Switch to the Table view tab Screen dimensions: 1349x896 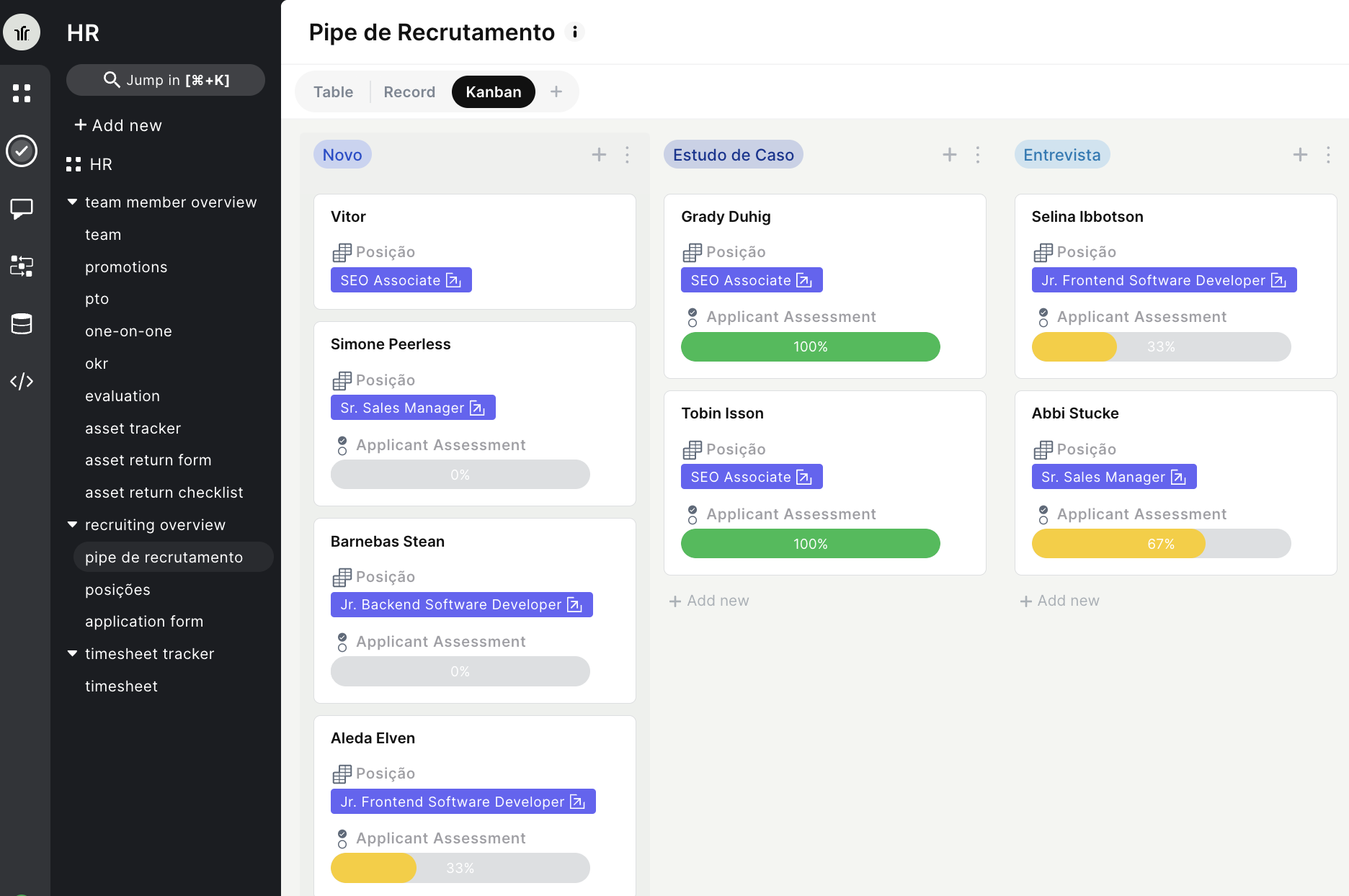click(333, 92)
